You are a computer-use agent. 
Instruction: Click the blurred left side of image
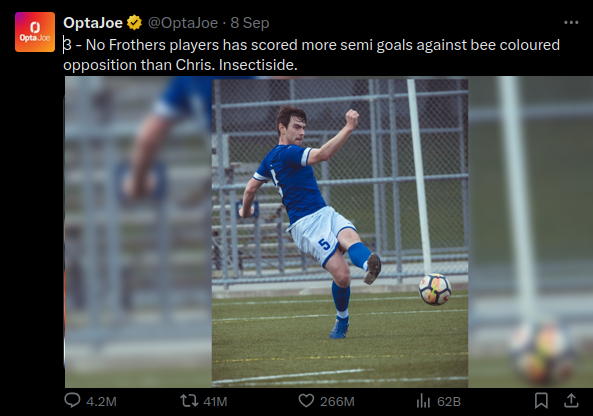point(138,232)
